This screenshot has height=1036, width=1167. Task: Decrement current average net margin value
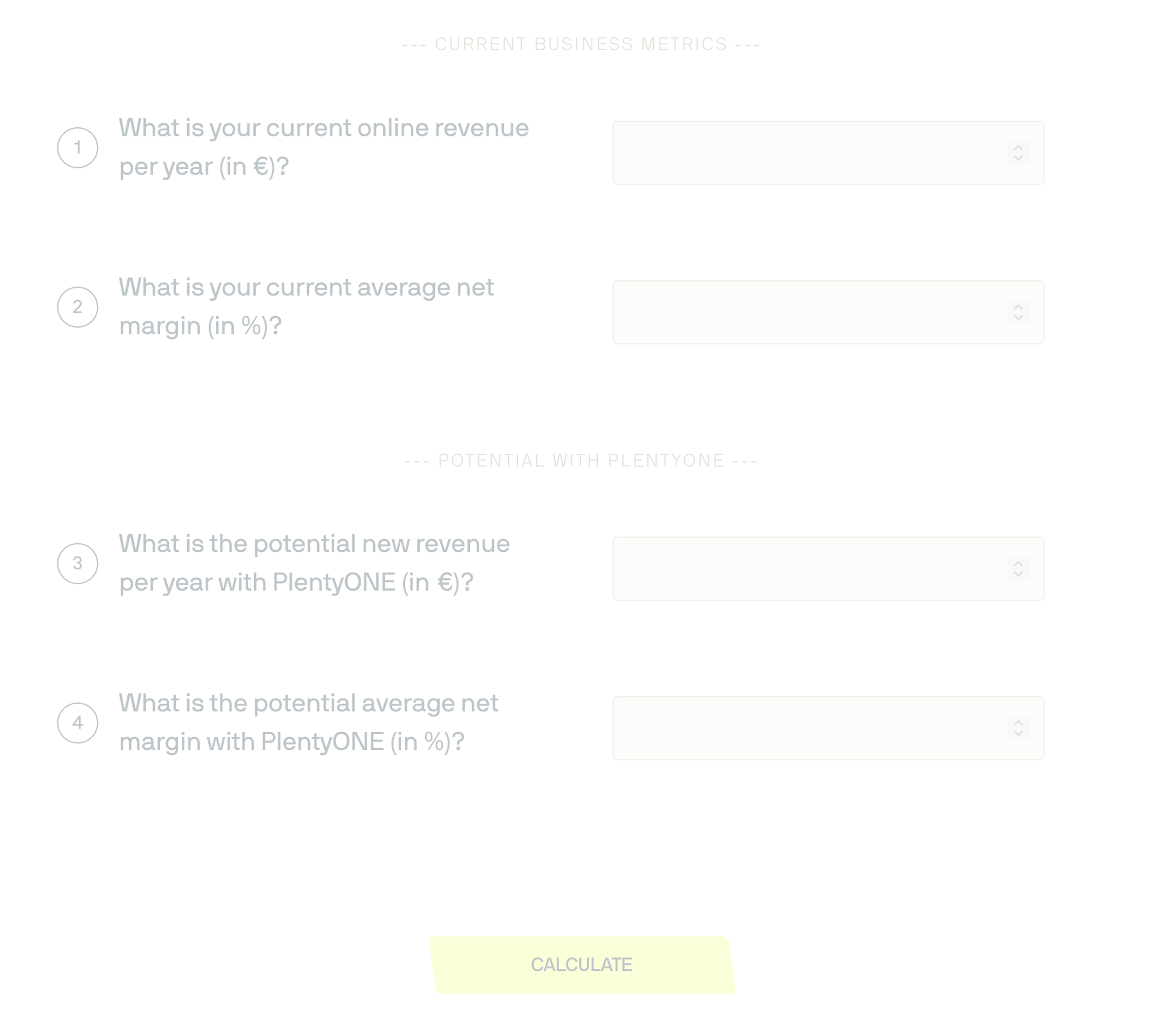coord(1018,317)
